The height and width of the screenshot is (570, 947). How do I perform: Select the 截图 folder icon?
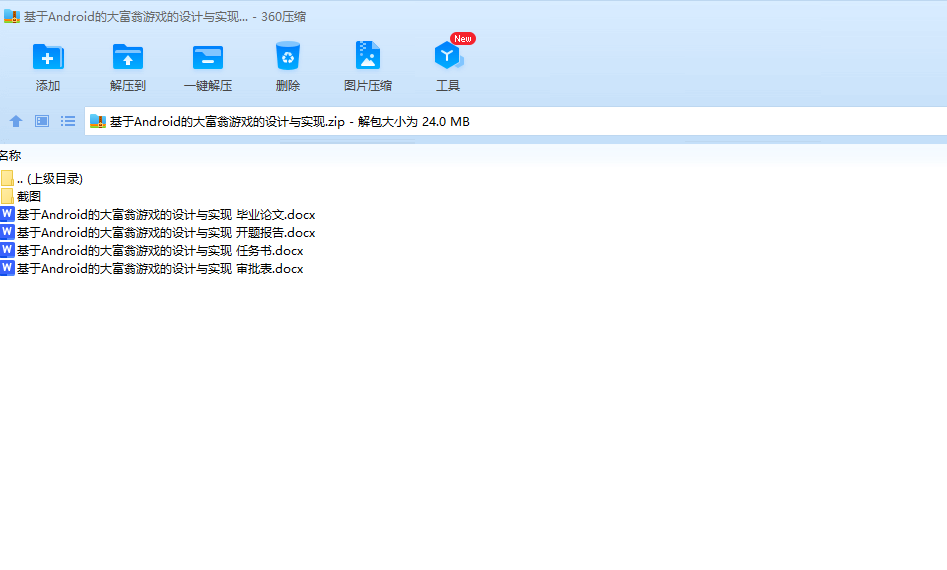(7, 196)
